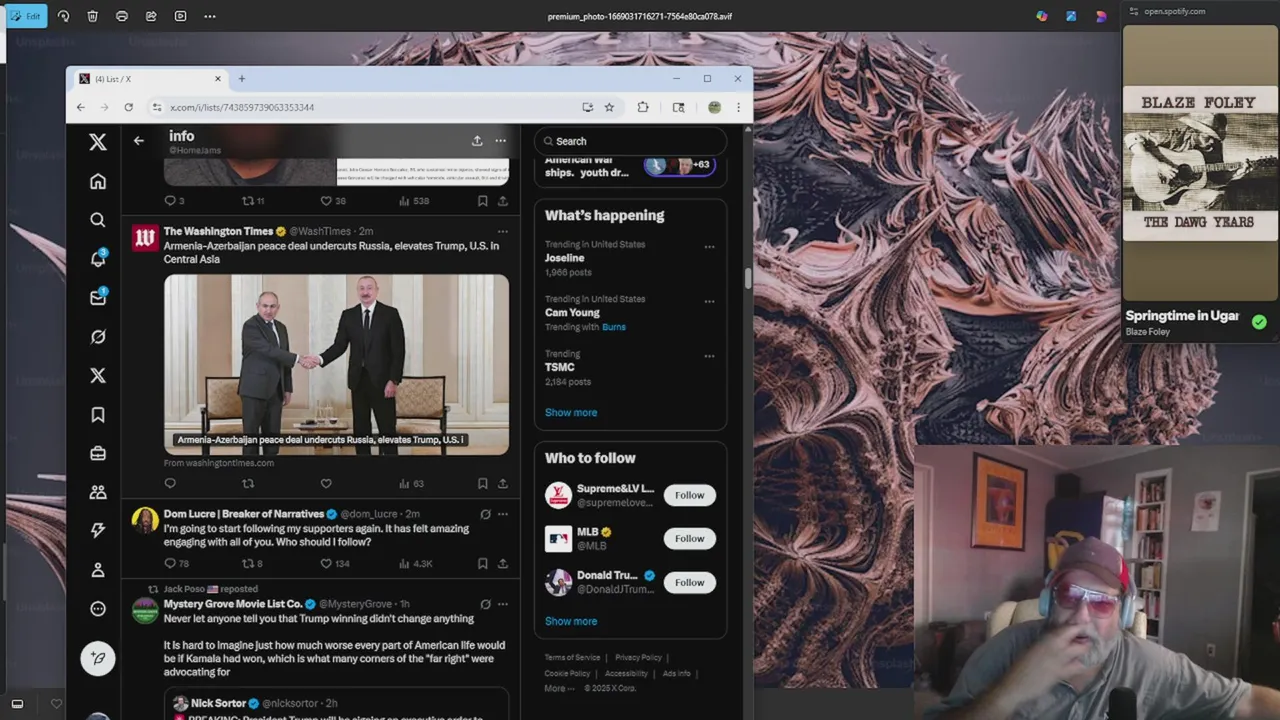Click the Chrome profile avatar
Screen dimensions: 1280x720
pos(714,107)
